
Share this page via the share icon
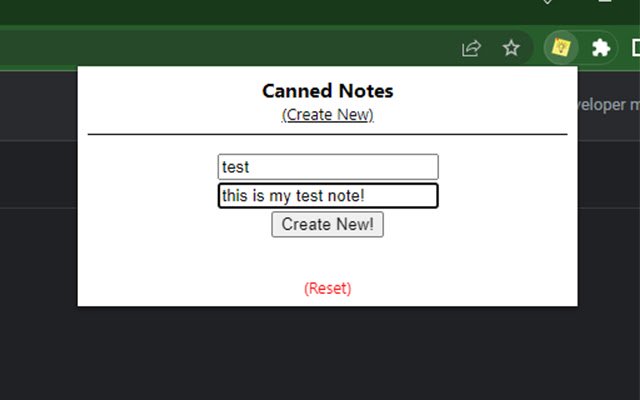click(x=471, y=48)
